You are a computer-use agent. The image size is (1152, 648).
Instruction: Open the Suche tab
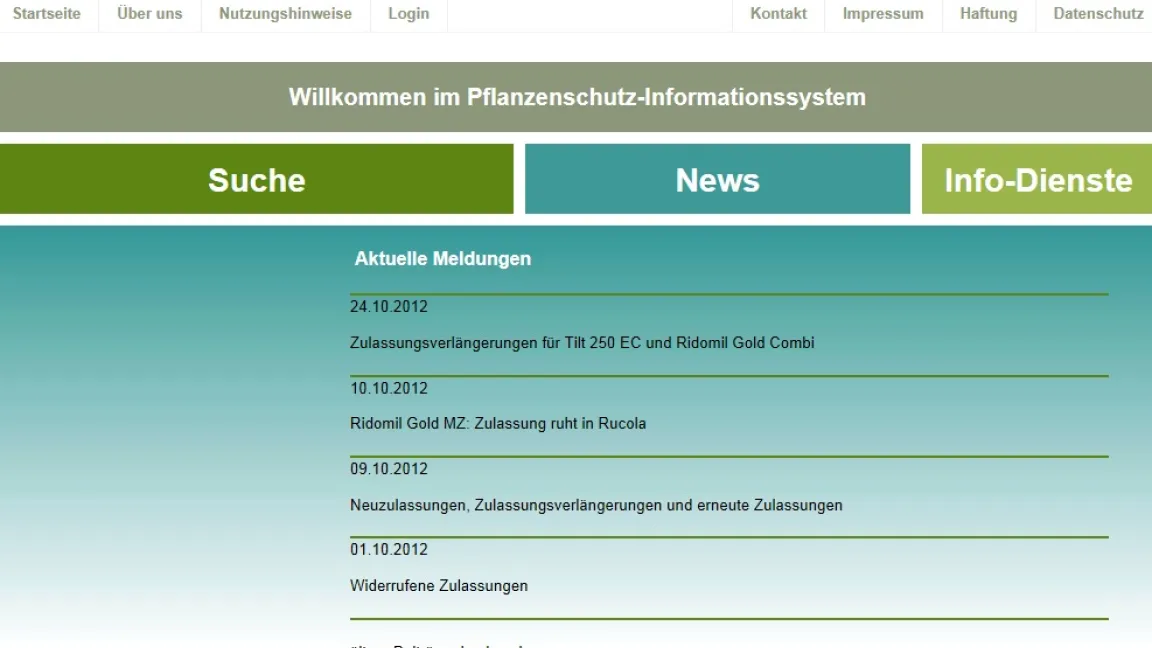(x=256, y=180)
